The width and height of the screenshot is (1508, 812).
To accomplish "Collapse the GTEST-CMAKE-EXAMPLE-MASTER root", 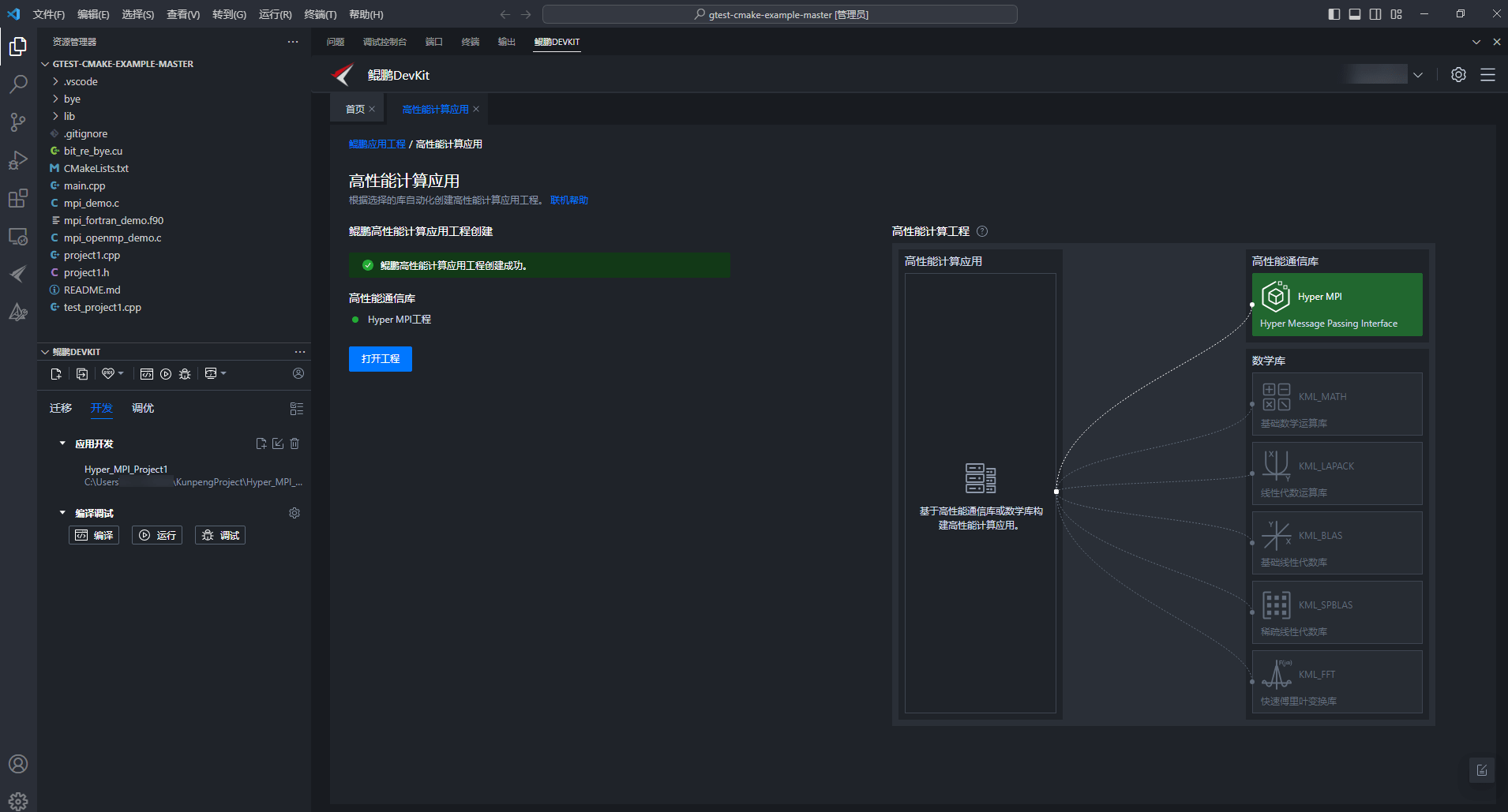I will [x=45, y=64].
